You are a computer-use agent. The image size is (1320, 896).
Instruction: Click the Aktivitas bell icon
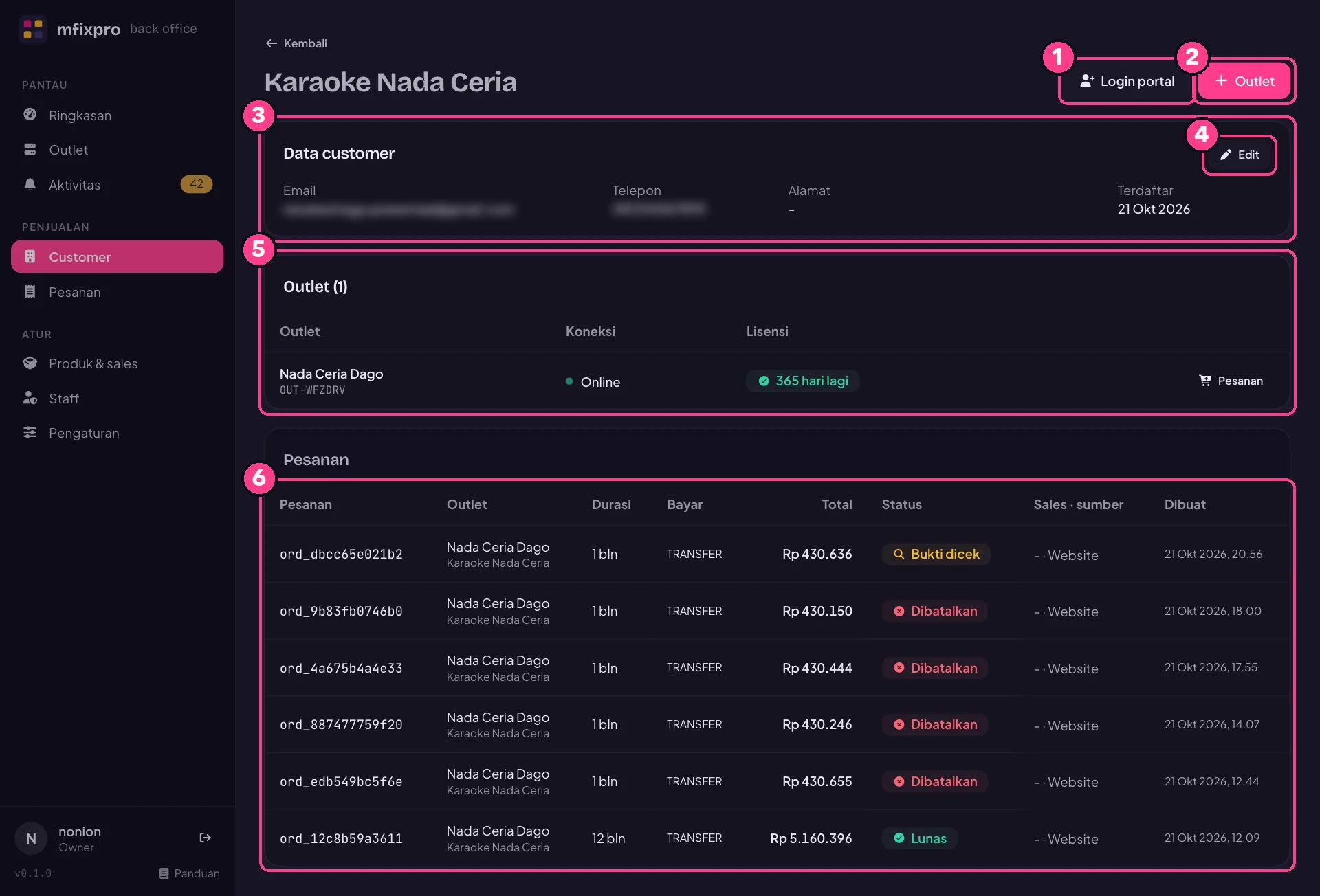[x=30, y=184]
